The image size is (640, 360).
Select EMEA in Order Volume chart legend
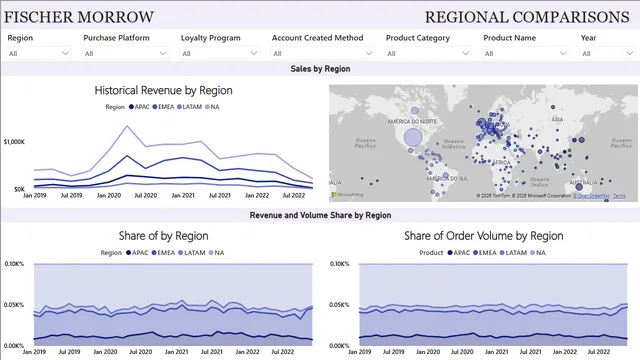coord(485,253)
